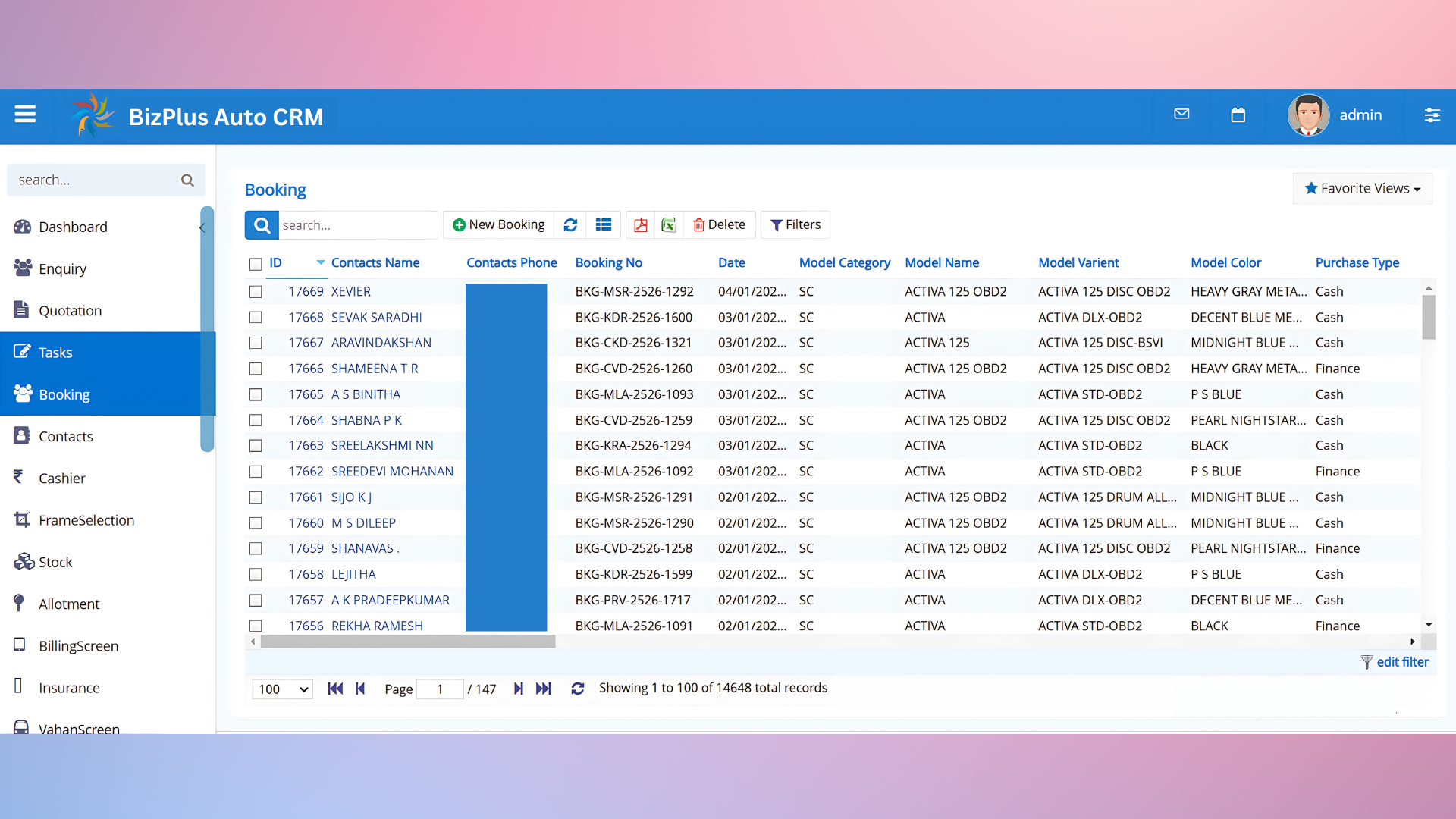Collapse the sidebar using chevron arrow

[202, 227]
